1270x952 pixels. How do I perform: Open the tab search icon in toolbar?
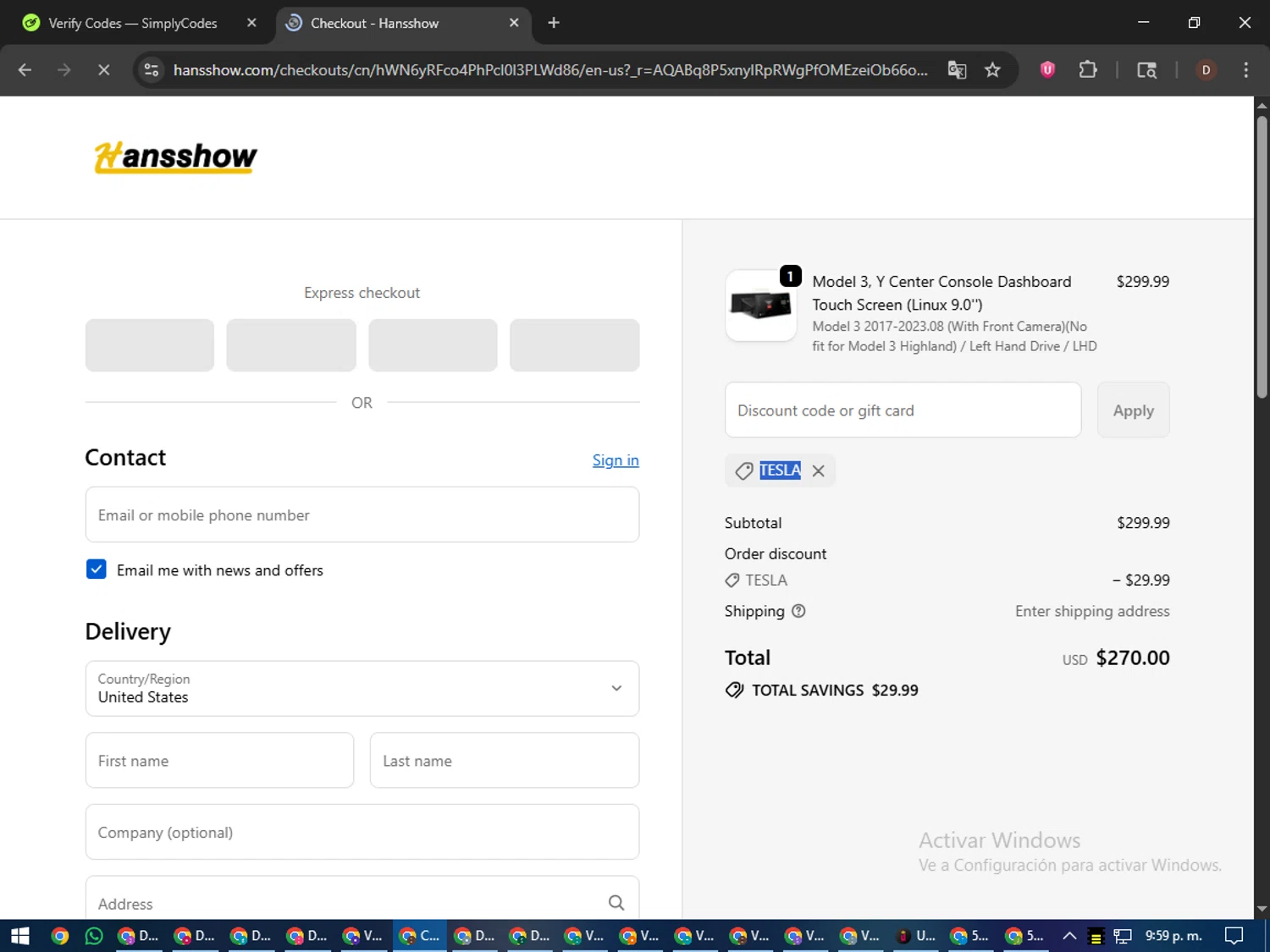(1146, 70)
